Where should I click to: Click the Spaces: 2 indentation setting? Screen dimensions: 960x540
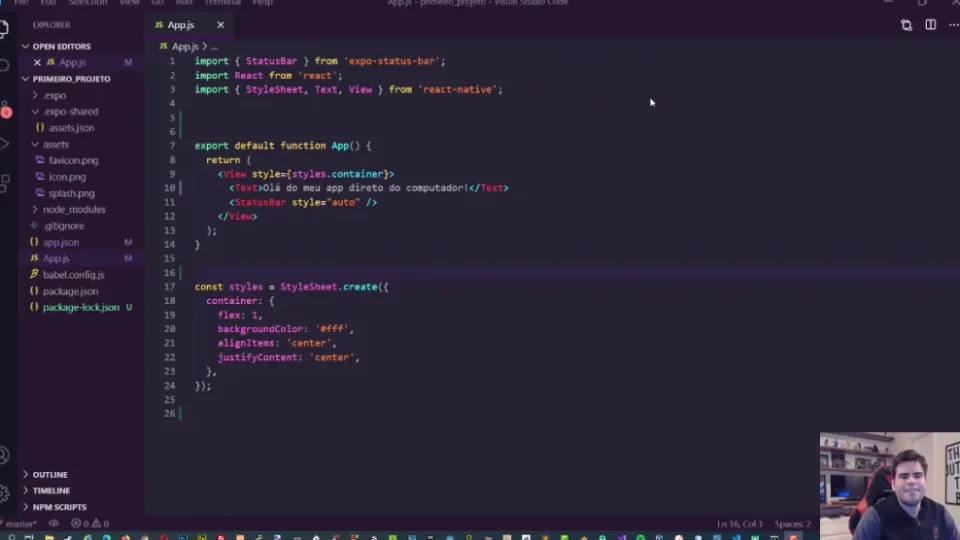click(792, 524)
